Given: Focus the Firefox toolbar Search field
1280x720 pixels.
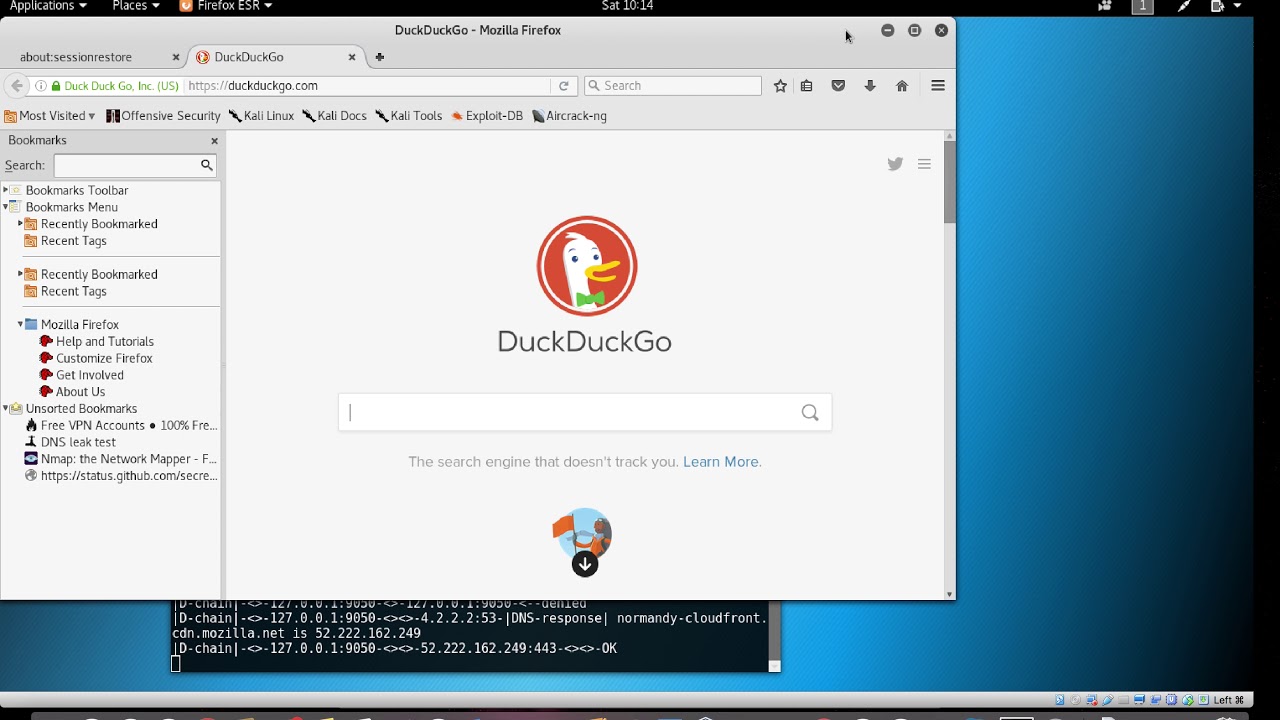Looking at the screenshot, I should (673, 86).
